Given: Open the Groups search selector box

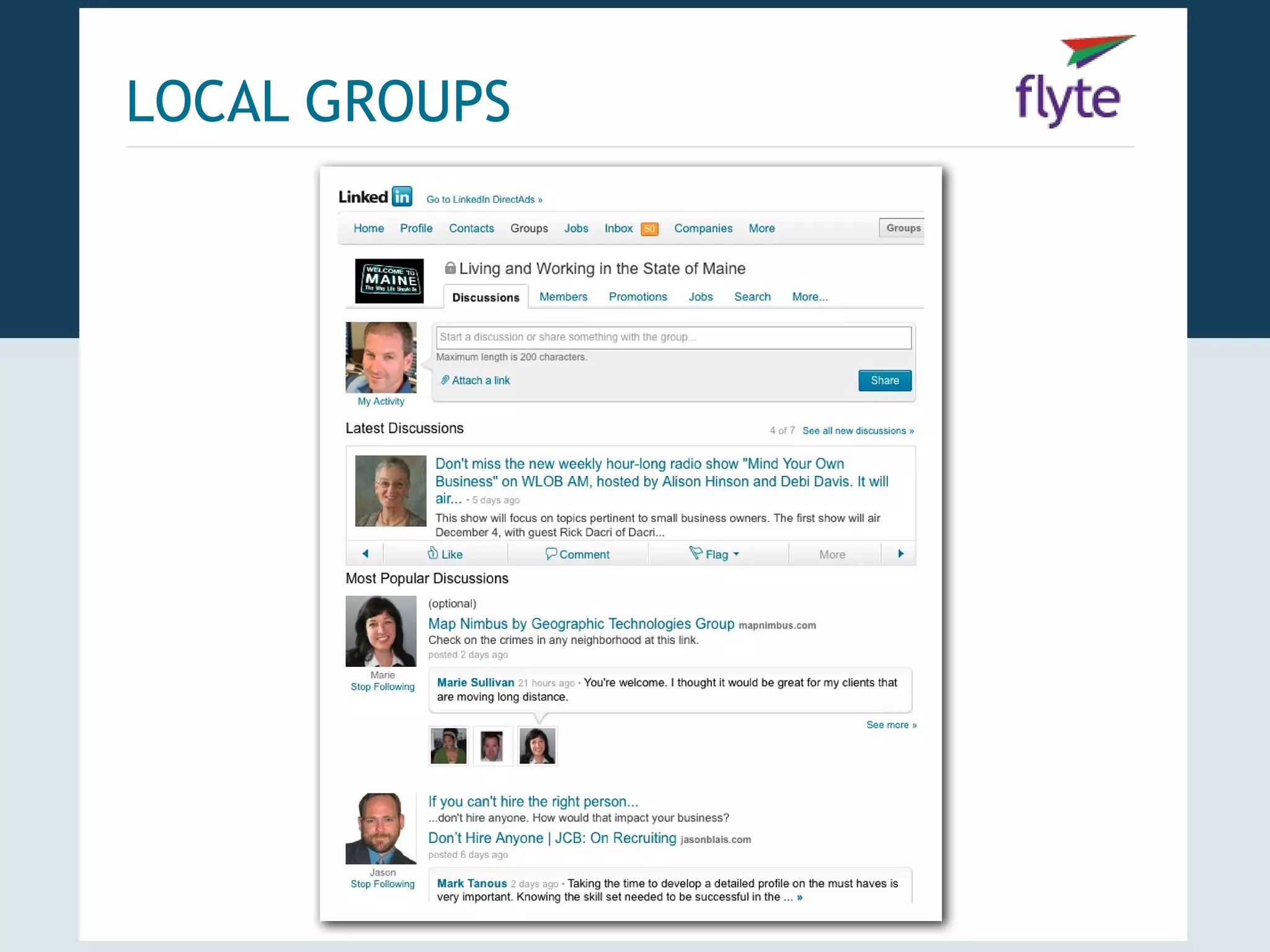Looking at the screenshot, I should click(x=902, y=228).
